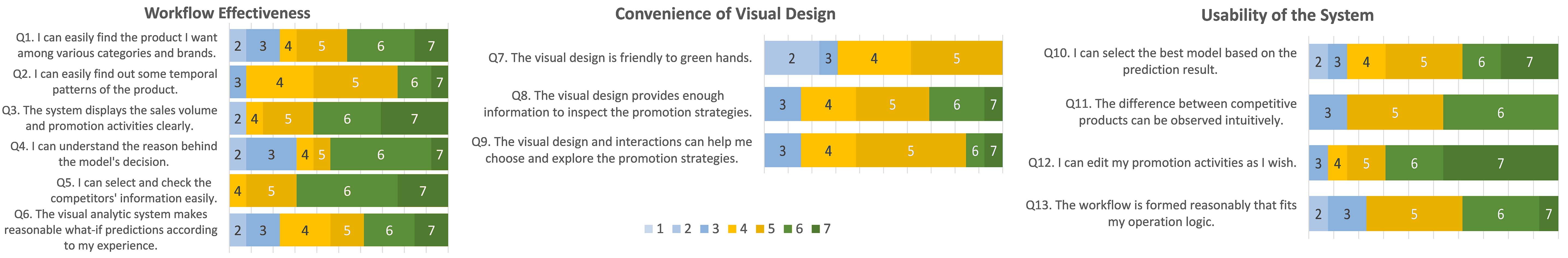Click legend swatch for rating 7

pos(816,229)
